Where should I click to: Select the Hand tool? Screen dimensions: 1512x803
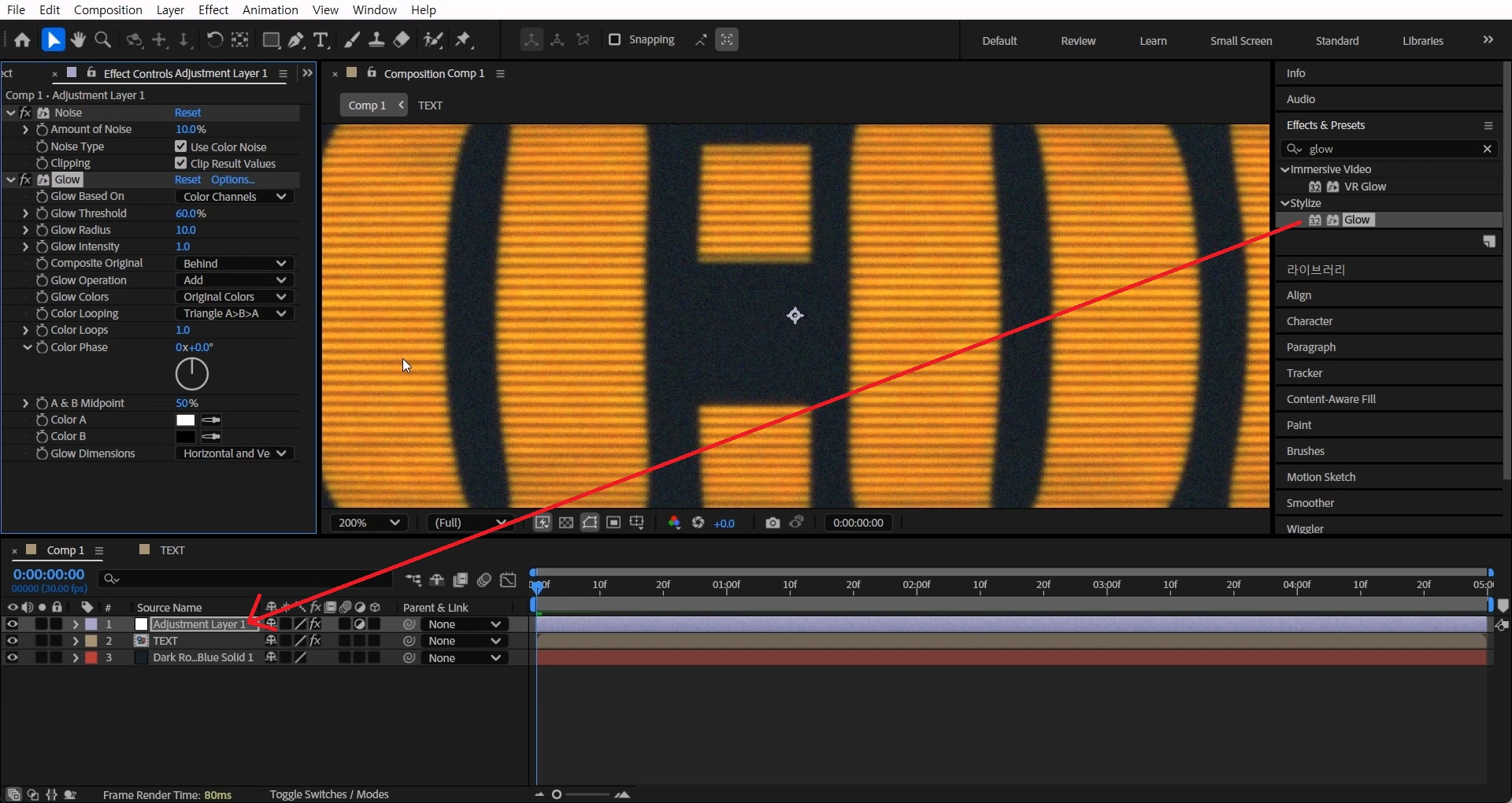coord(78,40)
